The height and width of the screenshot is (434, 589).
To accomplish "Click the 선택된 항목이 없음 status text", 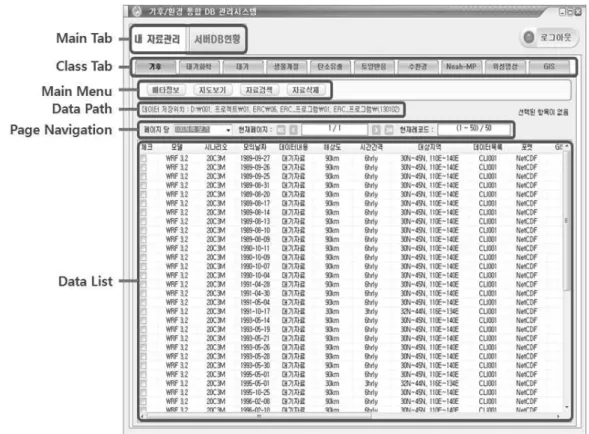I will tap(543, 112).
